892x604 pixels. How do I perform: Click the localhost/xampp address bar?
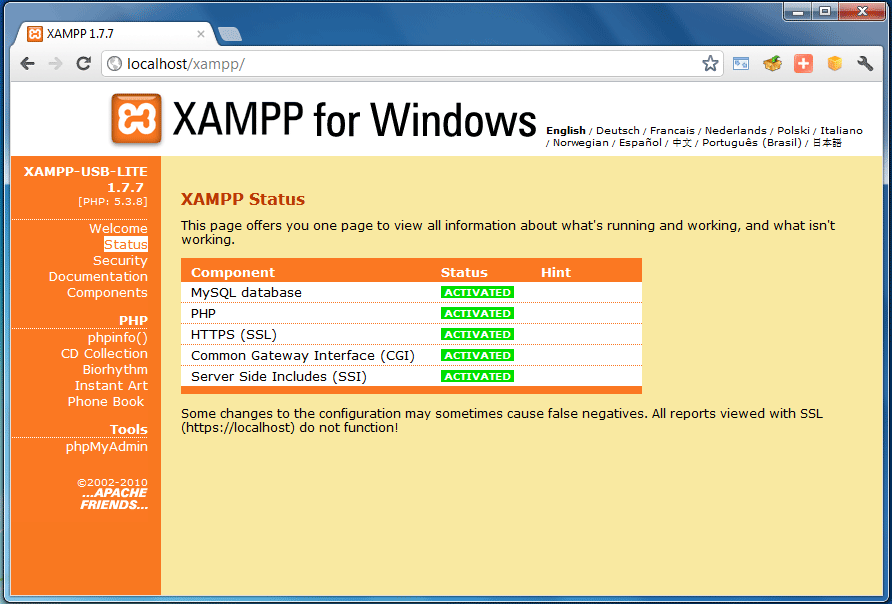pos(400,64)
